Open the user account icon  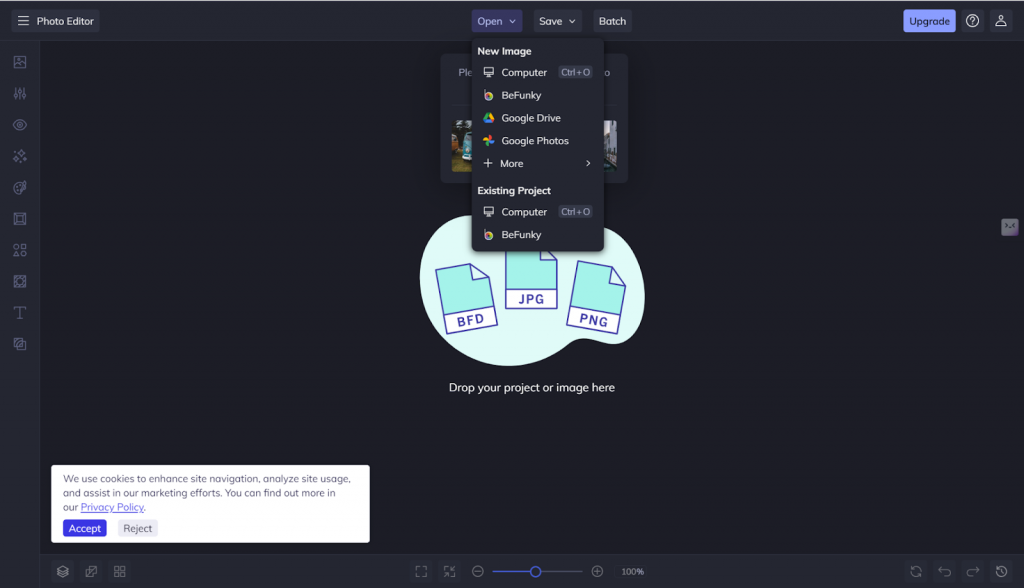(x=1001, y=21)
